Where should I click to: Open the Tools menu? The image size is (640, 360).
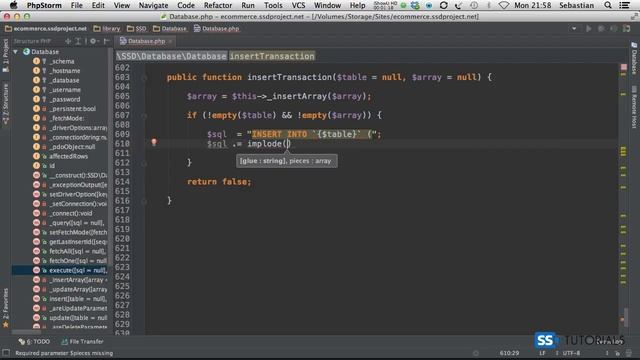(273, 5)
